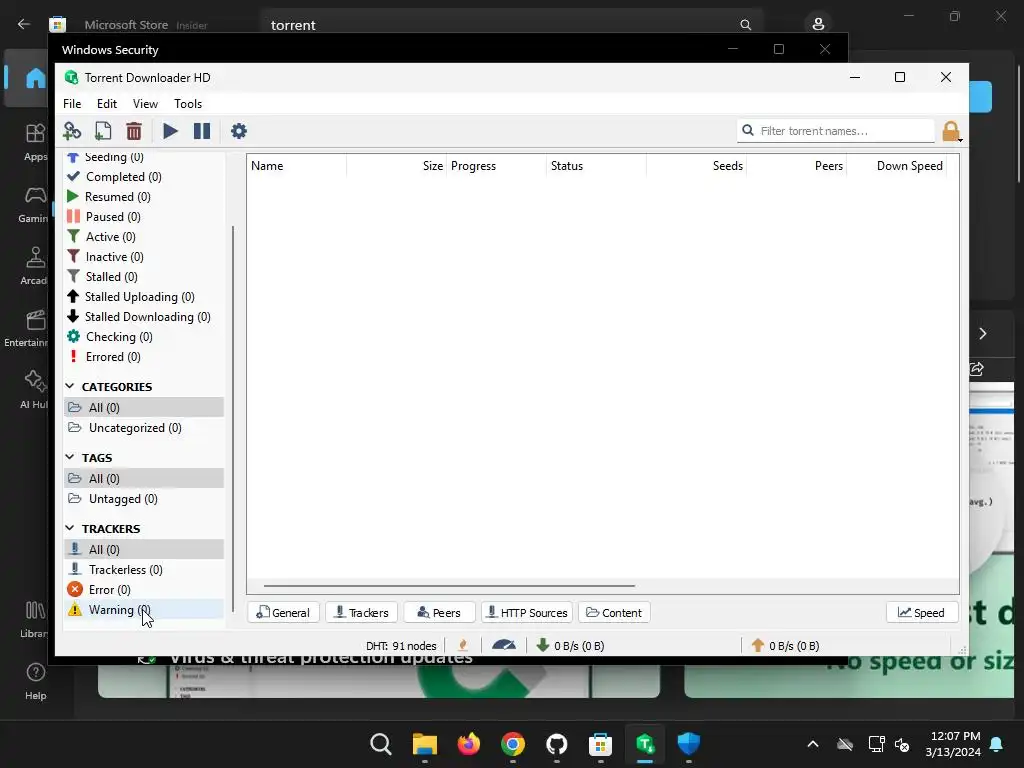Click the add torrent link icon
The height and width of the screenshot is (768, 1024).
point(72,131)
